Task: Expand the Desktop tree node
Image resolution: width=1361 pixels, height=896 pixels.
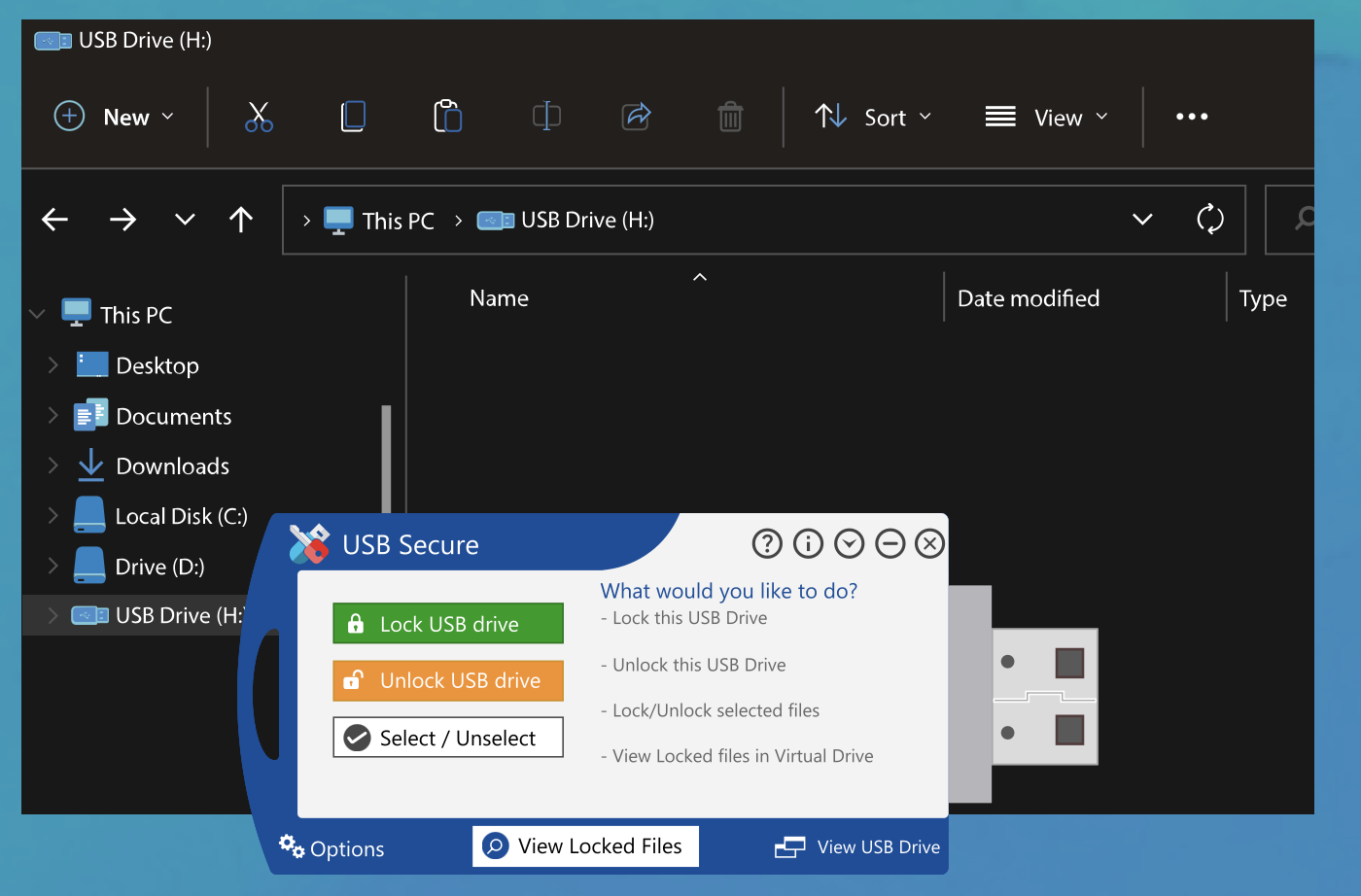Action: tap(53, 364)
